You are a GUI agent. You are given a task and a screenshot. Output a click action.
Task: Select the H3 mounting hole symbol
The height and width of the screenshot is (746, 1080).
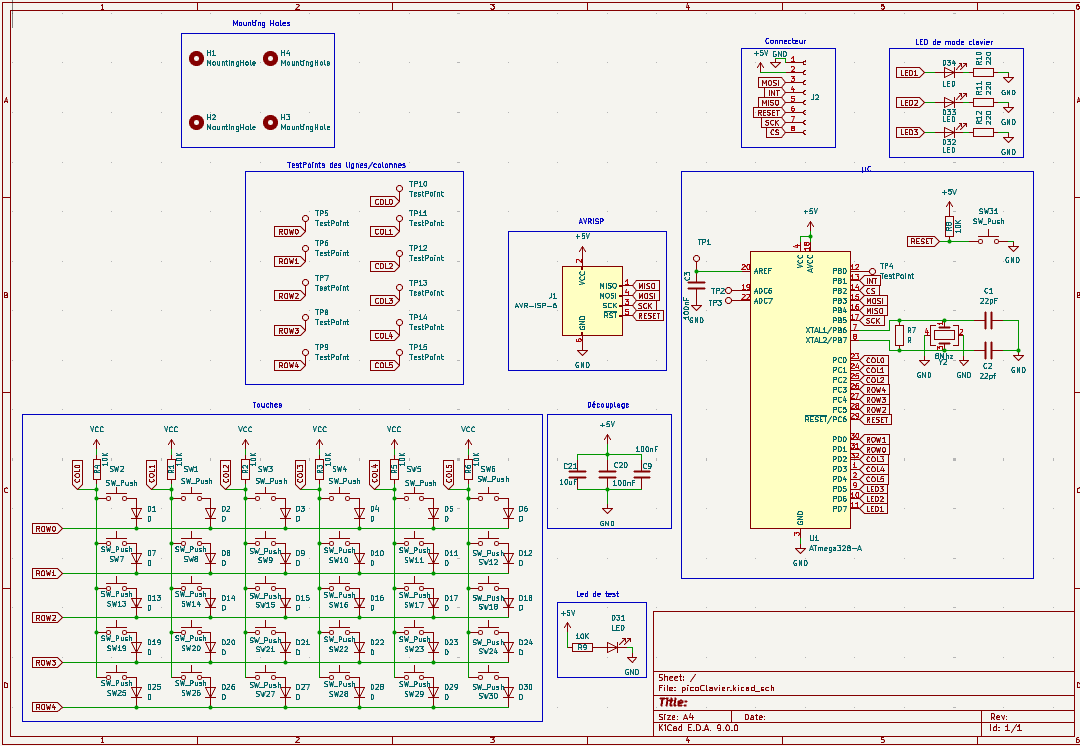(x=270, y=122)
